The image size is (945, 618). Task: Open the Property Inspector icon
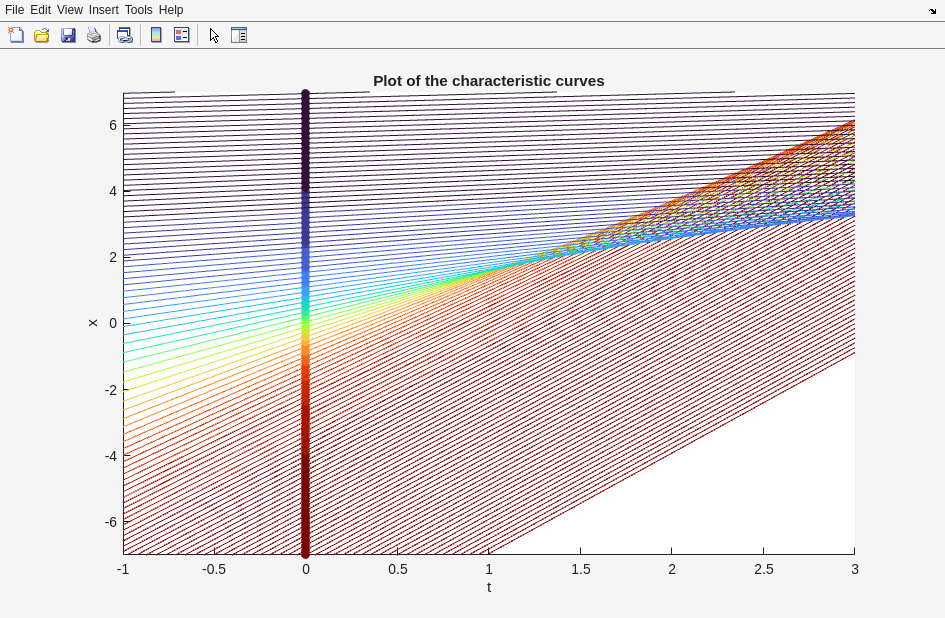coord(239,35)
